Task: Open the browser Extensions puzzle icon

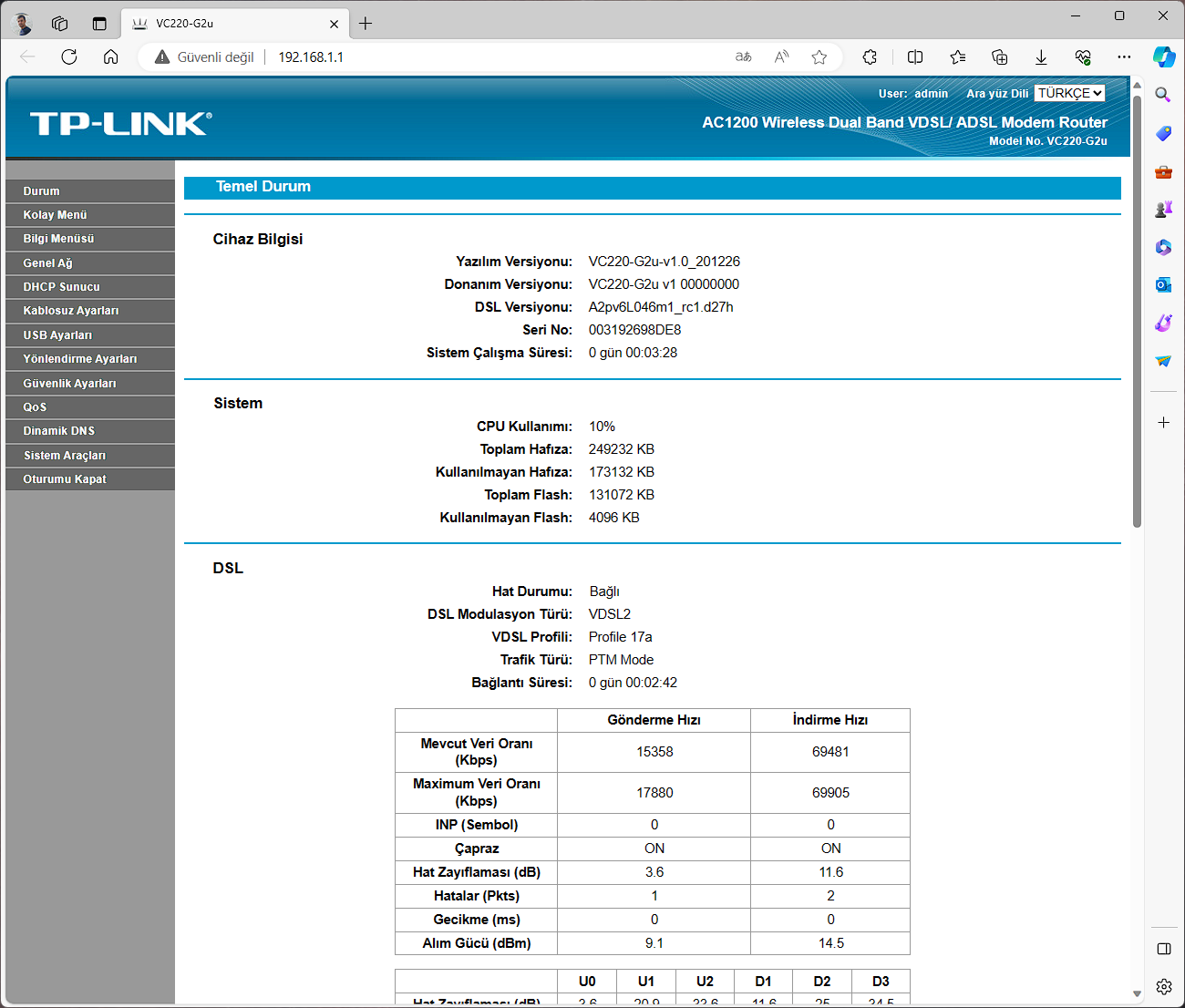Action: point(870,57)
